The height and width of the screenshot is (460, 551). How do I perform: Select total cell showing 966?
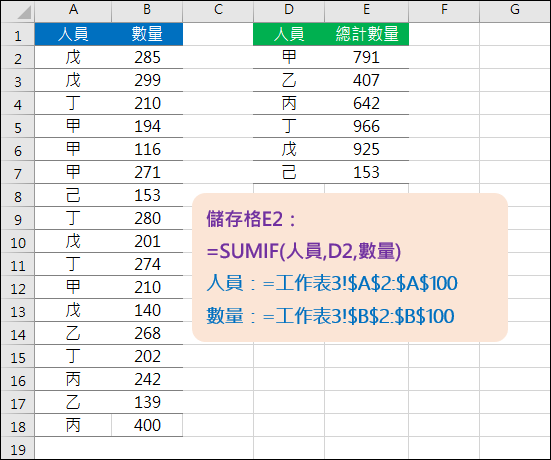(x=367, y=126)
